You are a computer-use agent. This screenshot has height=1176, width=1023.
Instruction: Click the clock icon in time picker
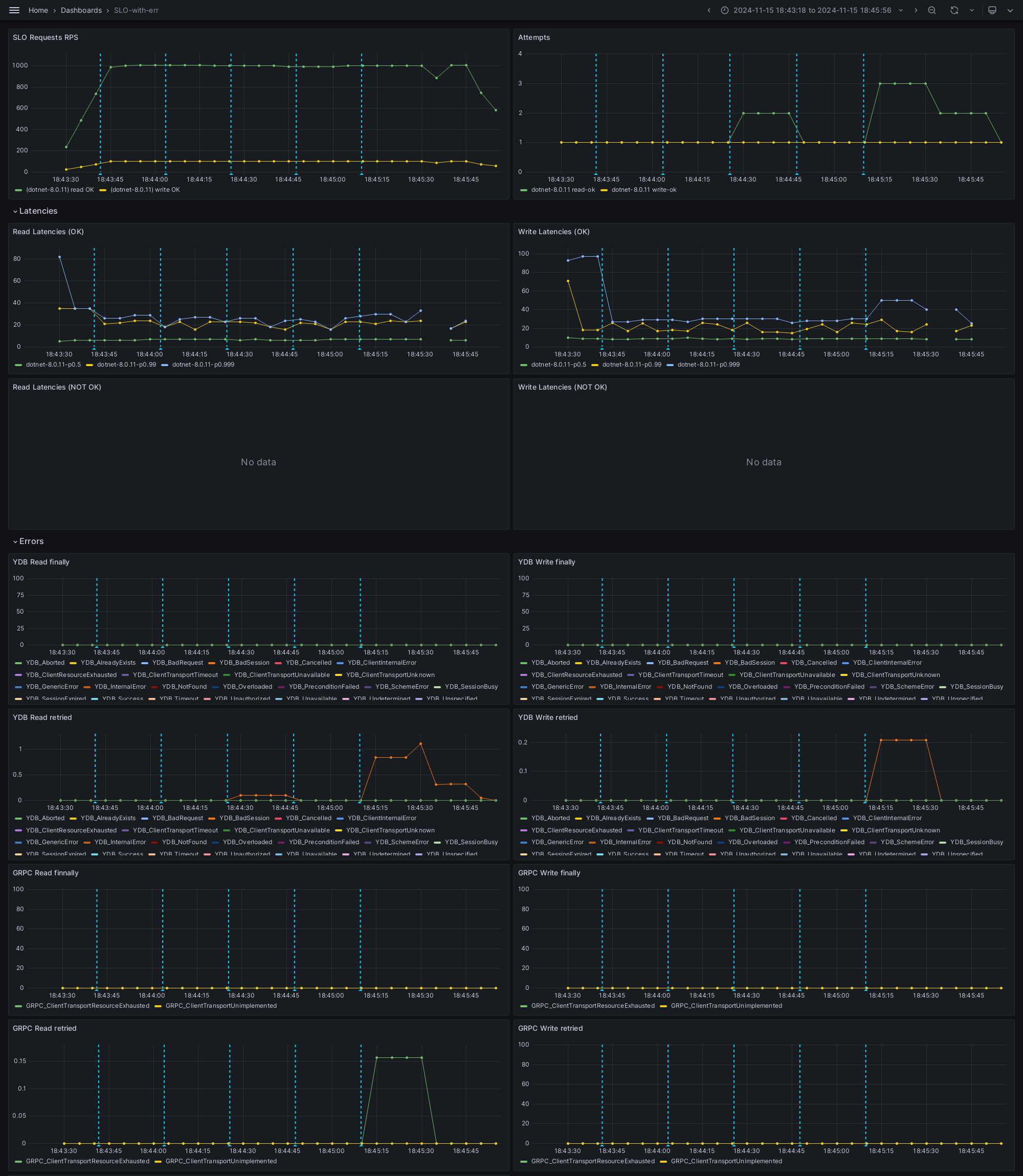[725, 10]
